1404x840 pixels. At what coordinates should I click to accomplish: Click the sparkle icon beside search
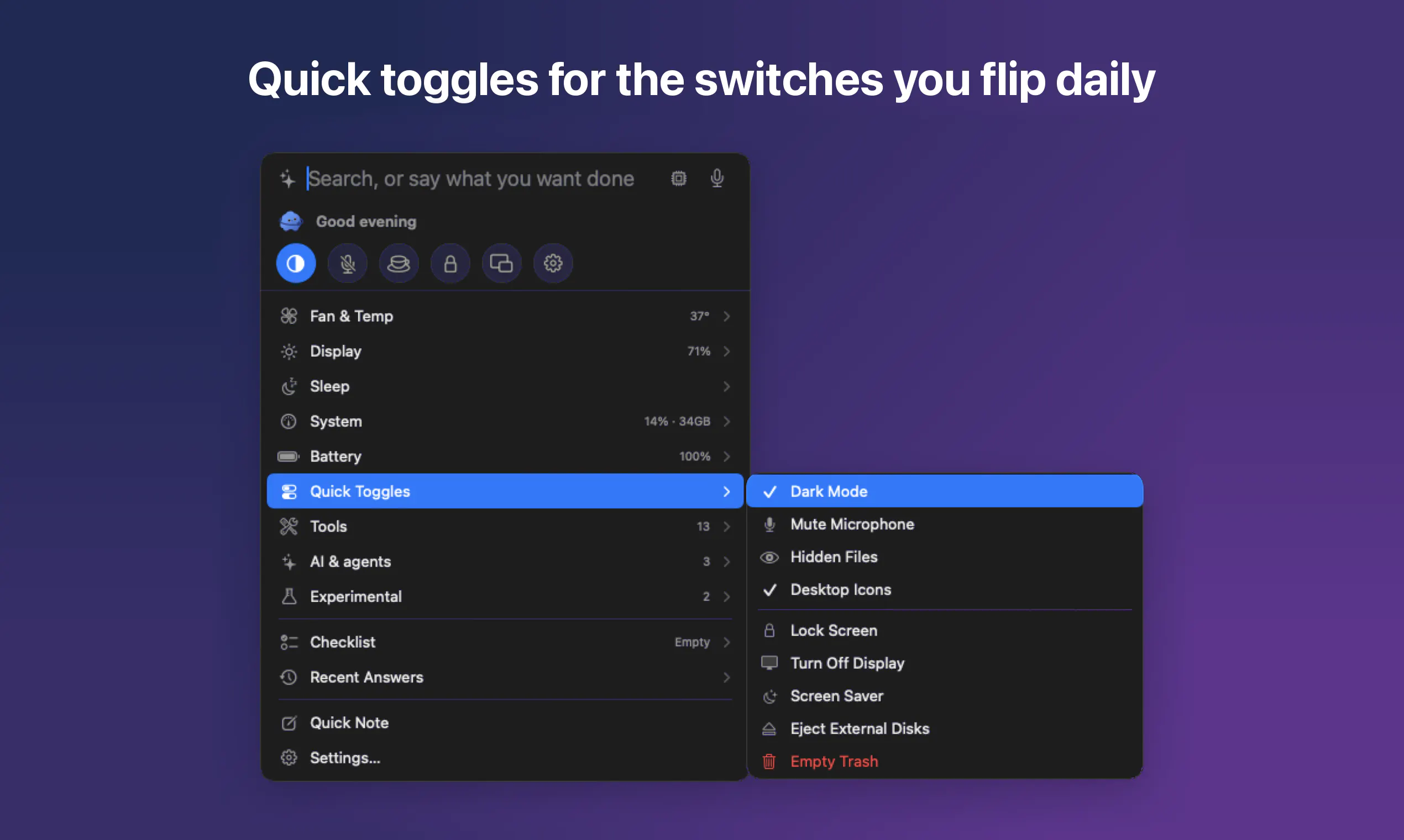tap(287, 179)
